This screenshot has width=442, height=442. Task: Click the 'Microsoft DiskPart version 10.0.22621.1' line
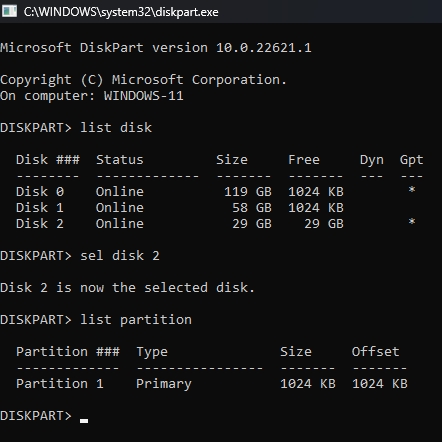pyautogui.click(x=156, y=48)
